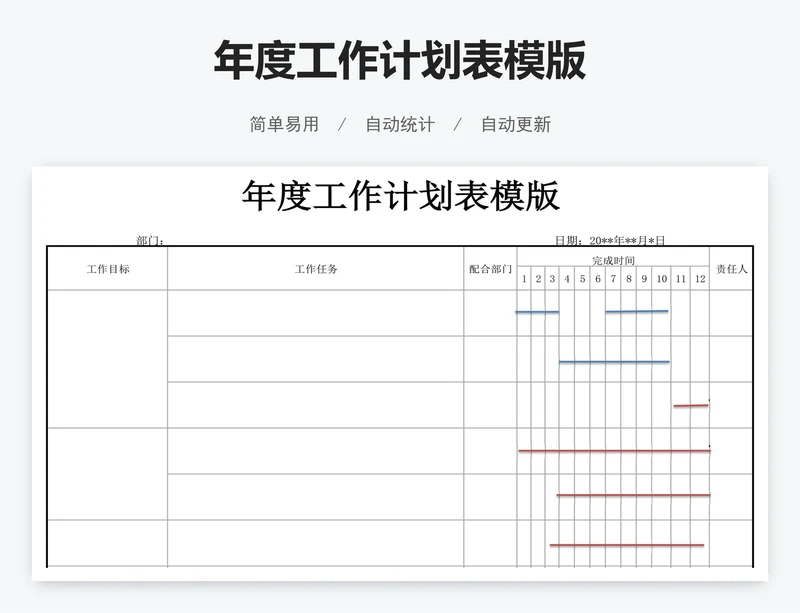Select the 工作任务 column header
The height and width of the screenshot is (613, 800).
(316, 269)
